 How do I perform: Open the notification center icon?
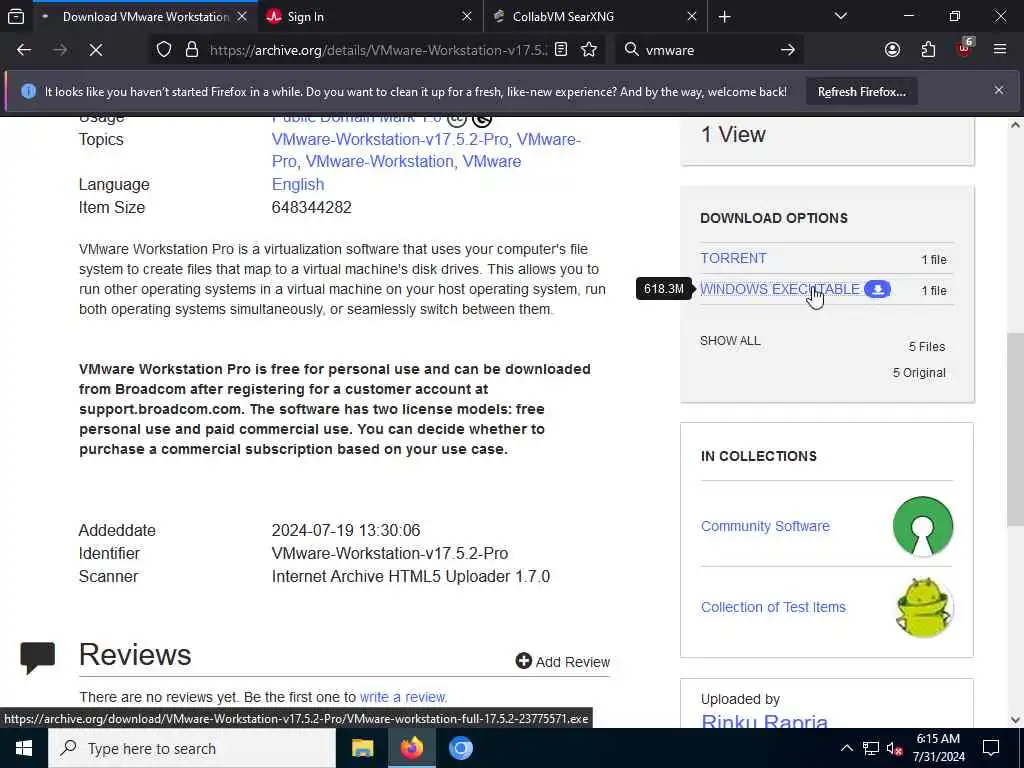(x=991, y=748)
